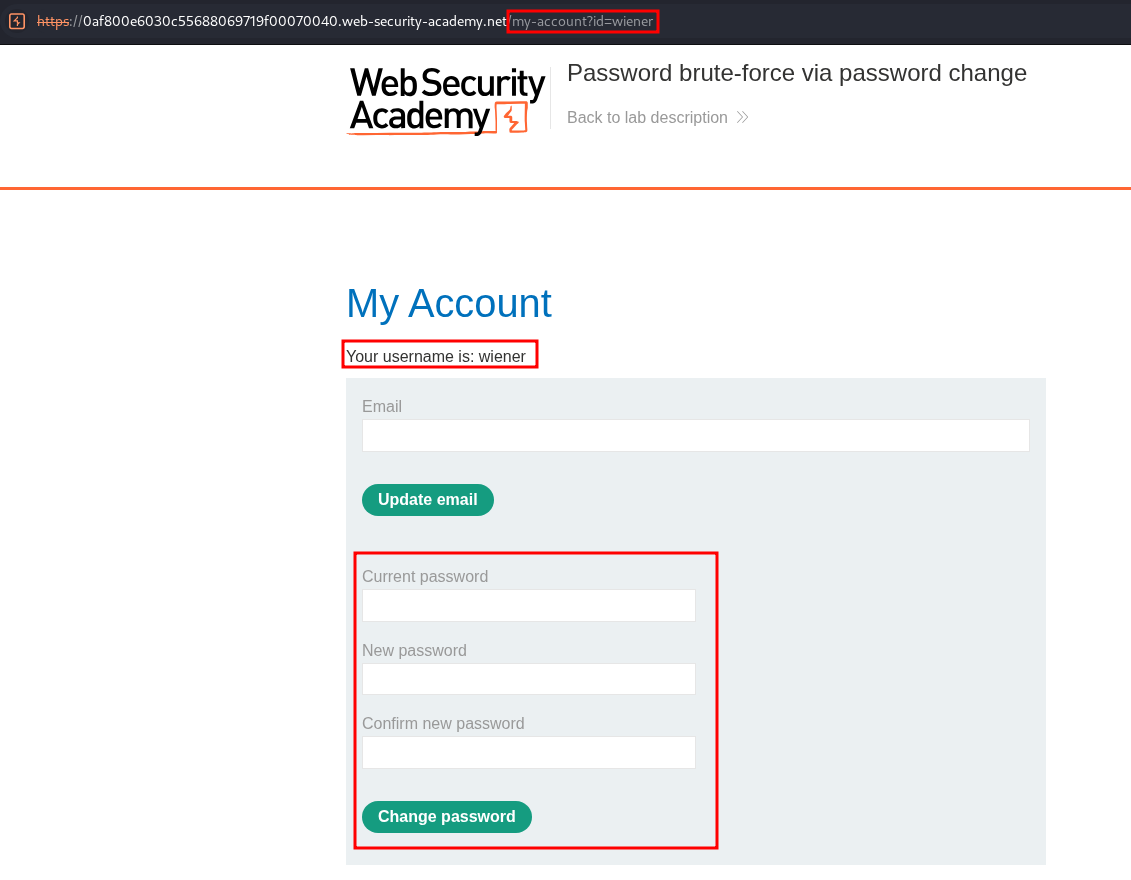Screen dimensions: 1131x880
Task: Click the lab title about password brute-force
Action: pos(796,73)
